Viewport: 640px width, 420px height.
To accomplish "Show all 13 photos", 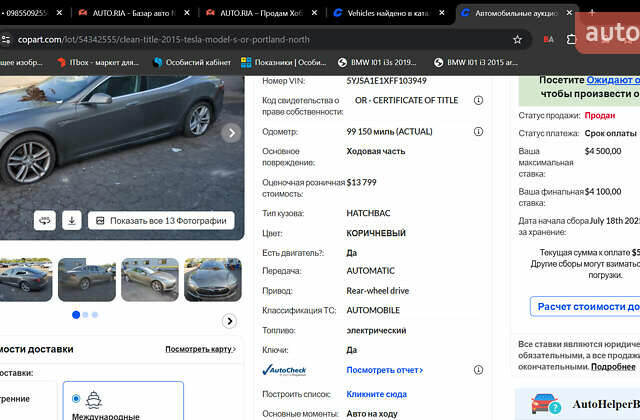I will click(161, 221).
